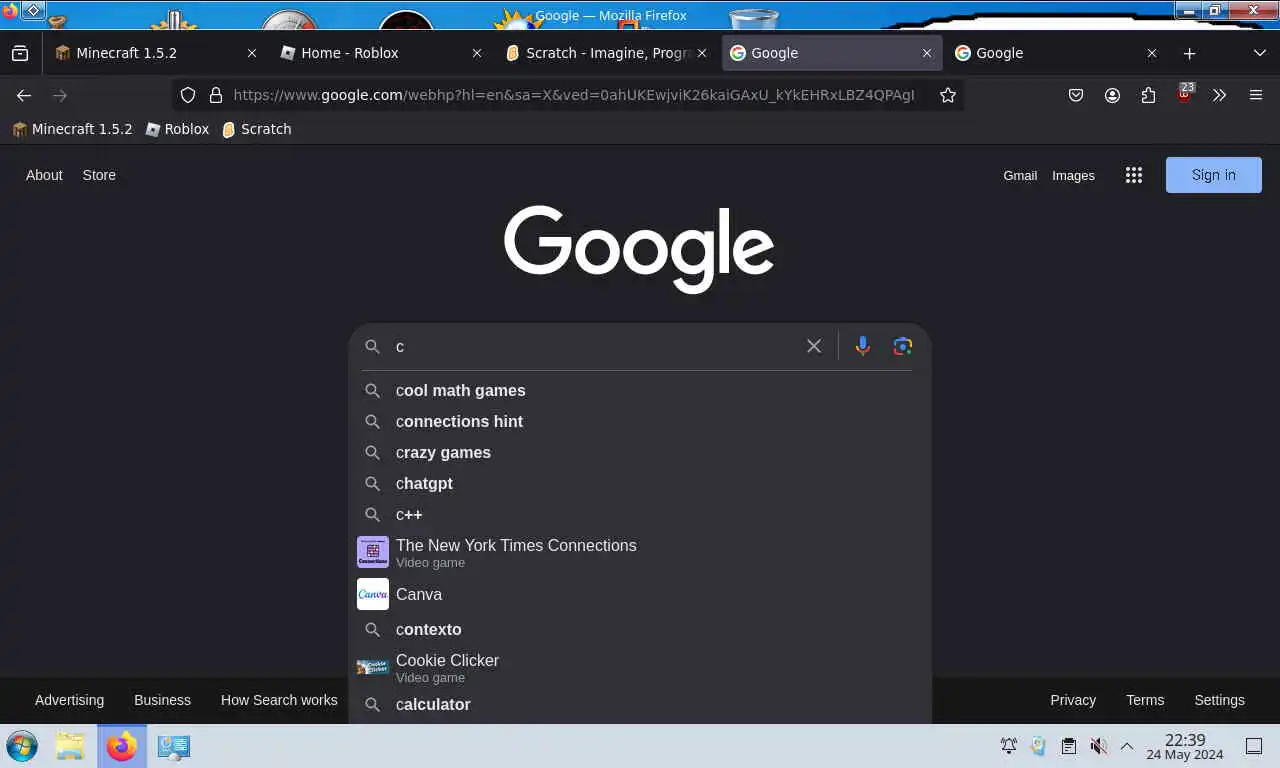This screenshot has width=1280, height=768.
Task: Open the Images link
Action: pos(1073,175)
